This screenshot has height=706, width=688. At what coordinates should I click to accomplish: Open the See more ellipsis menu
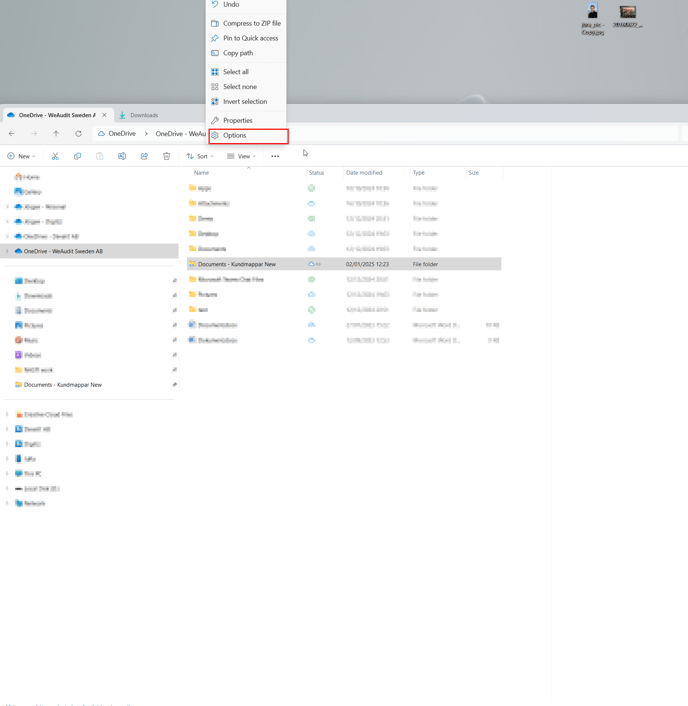coord(275,156)
